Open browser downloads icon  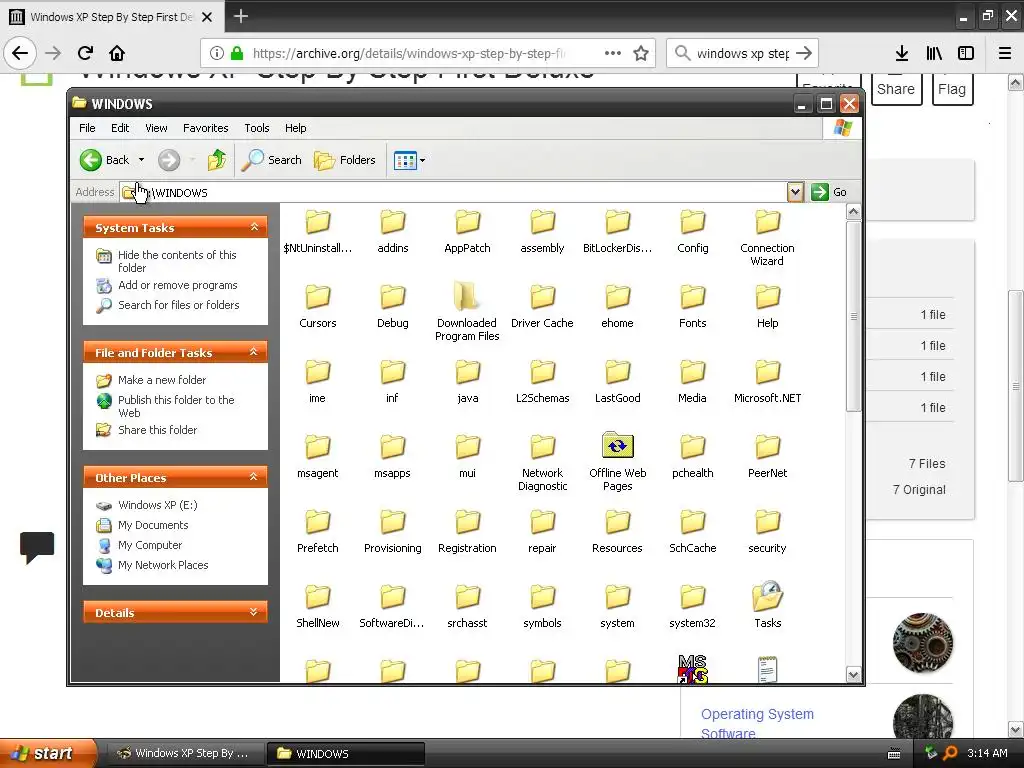902,53
